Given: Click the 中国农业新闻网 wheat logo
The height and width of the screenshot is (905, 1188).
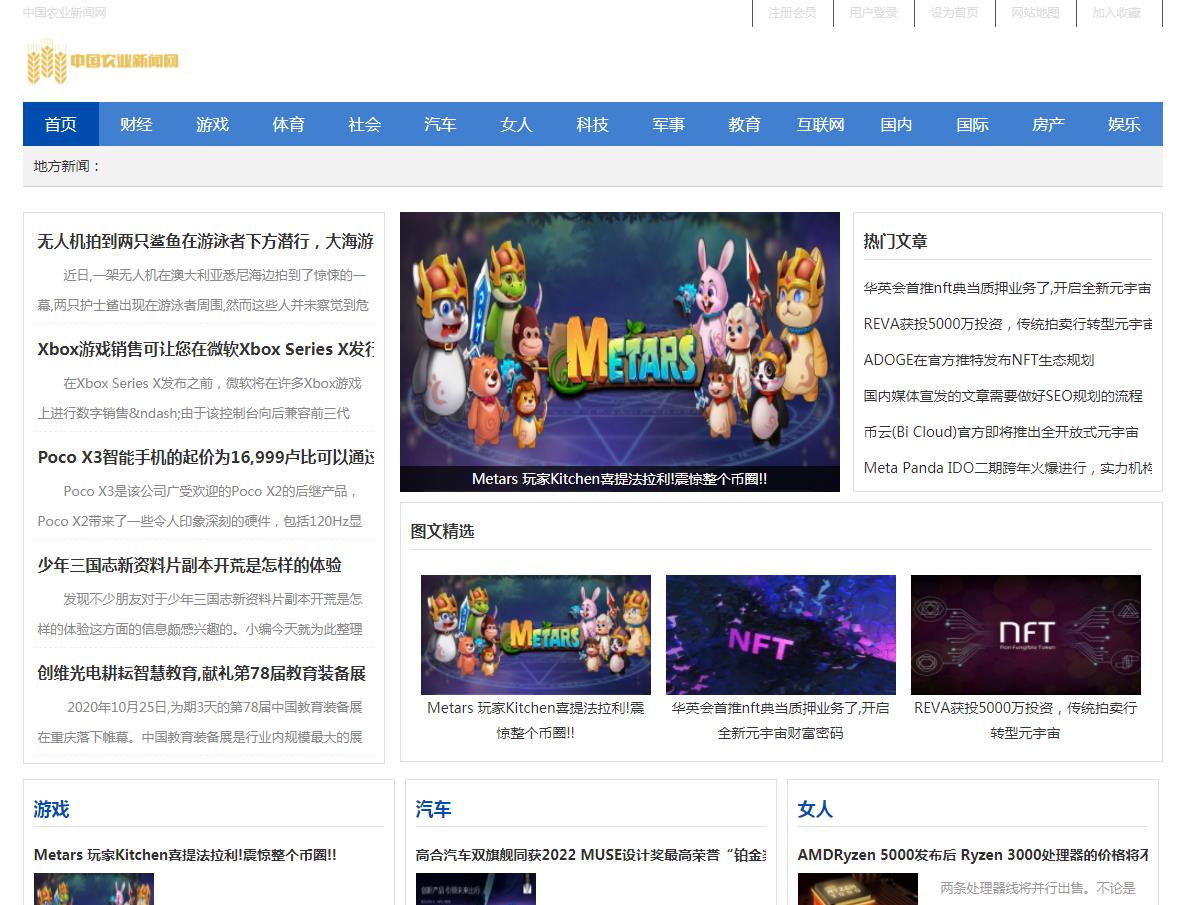Looking at the screenshot, I should click(x=102, y=61).
